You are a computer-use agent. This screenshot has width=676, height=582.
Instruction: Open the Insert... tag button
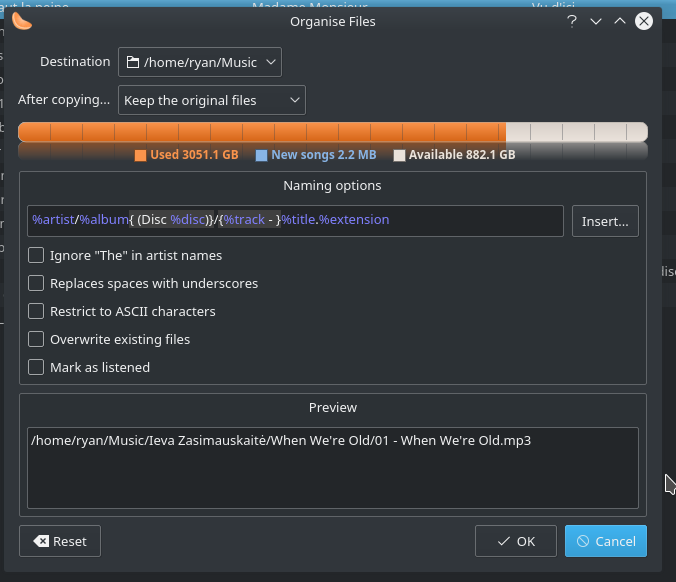pyautogui.click(x=605, y=221)
